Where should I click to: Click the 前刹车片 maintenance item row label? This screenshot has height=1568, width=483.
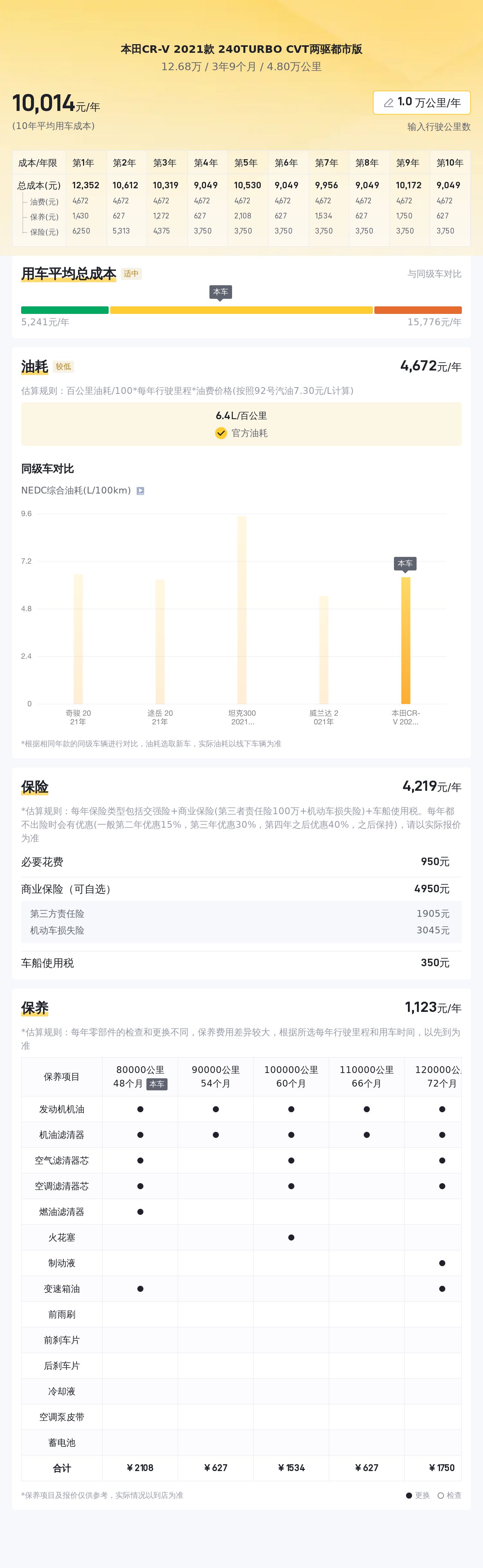pyautogui.click(x=62, y=1340)
